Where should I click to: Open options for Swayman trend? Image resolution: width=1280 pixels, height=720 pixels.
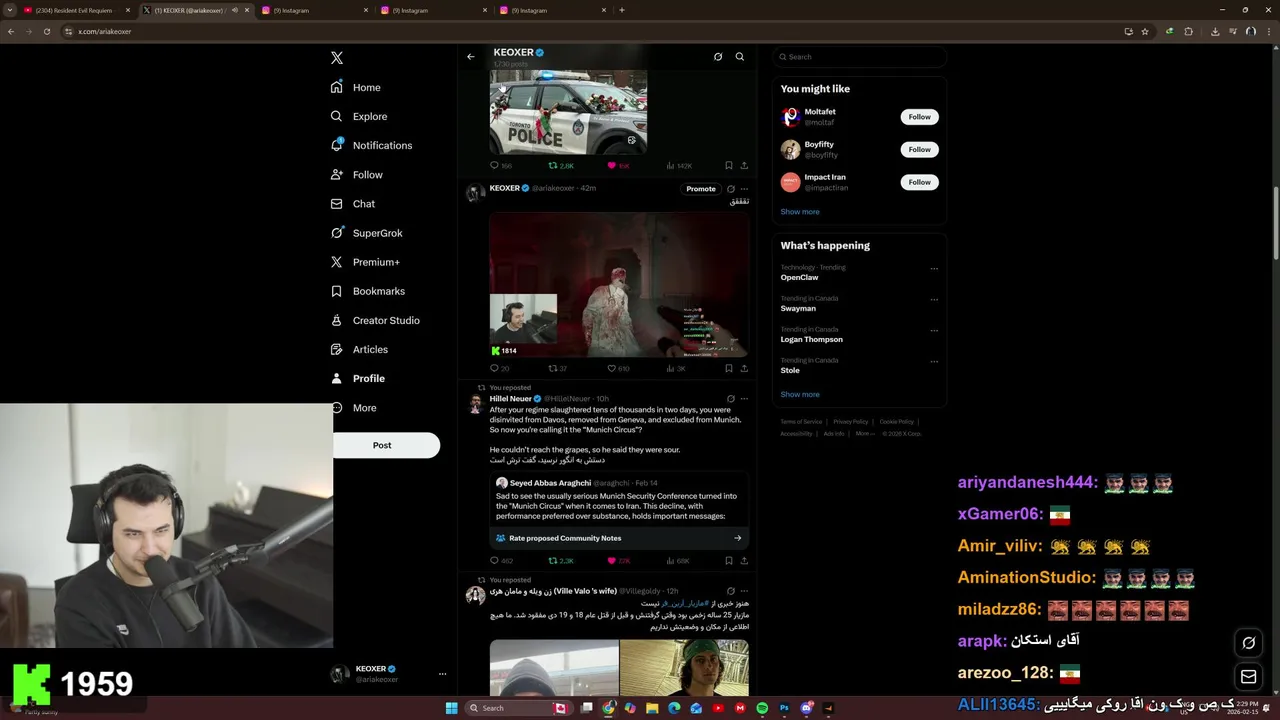[x=934, y=299]
